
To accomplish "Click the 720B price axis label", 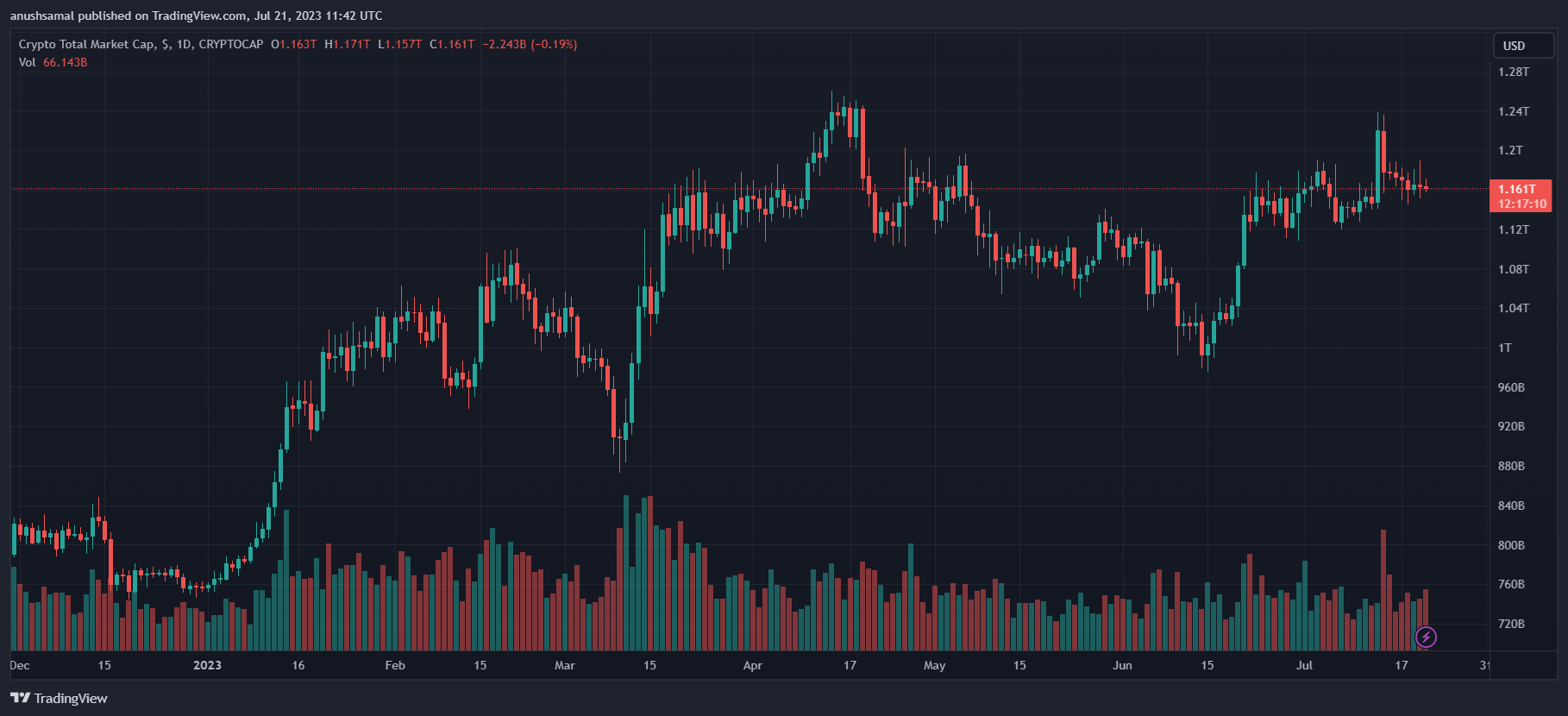I will click(x=1511, y=624).
